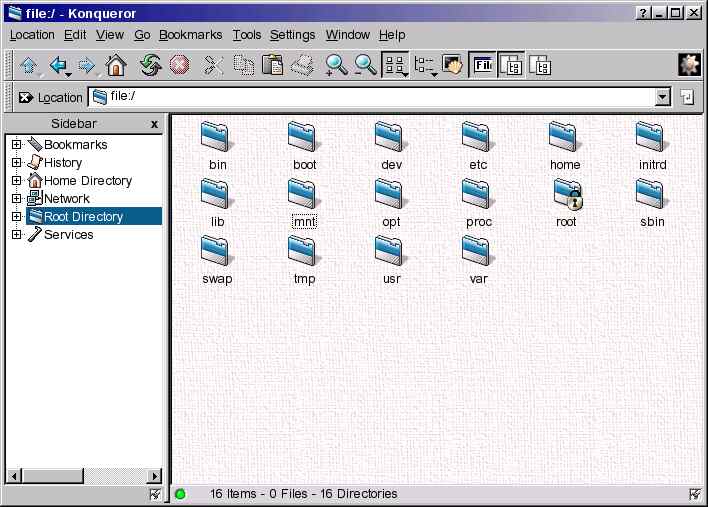Viewport: 708px width, 507px height.
Task: Zoom in with the magnifier plus icon
Action: click(x=336, y=65)
